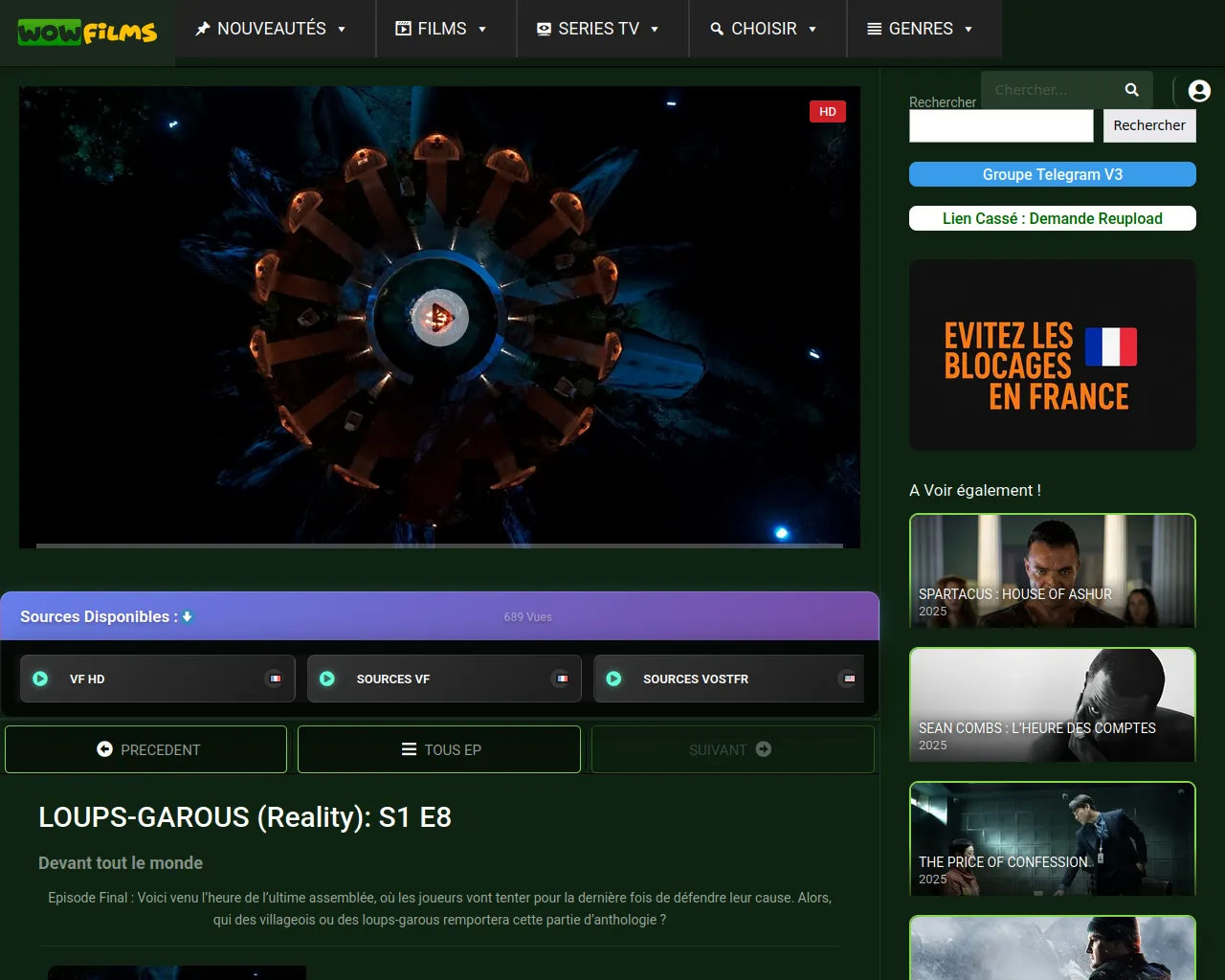Click the magnifier icon beside CHOISIR
Viewport: 1225px width, 980px height.
(717, 29)
